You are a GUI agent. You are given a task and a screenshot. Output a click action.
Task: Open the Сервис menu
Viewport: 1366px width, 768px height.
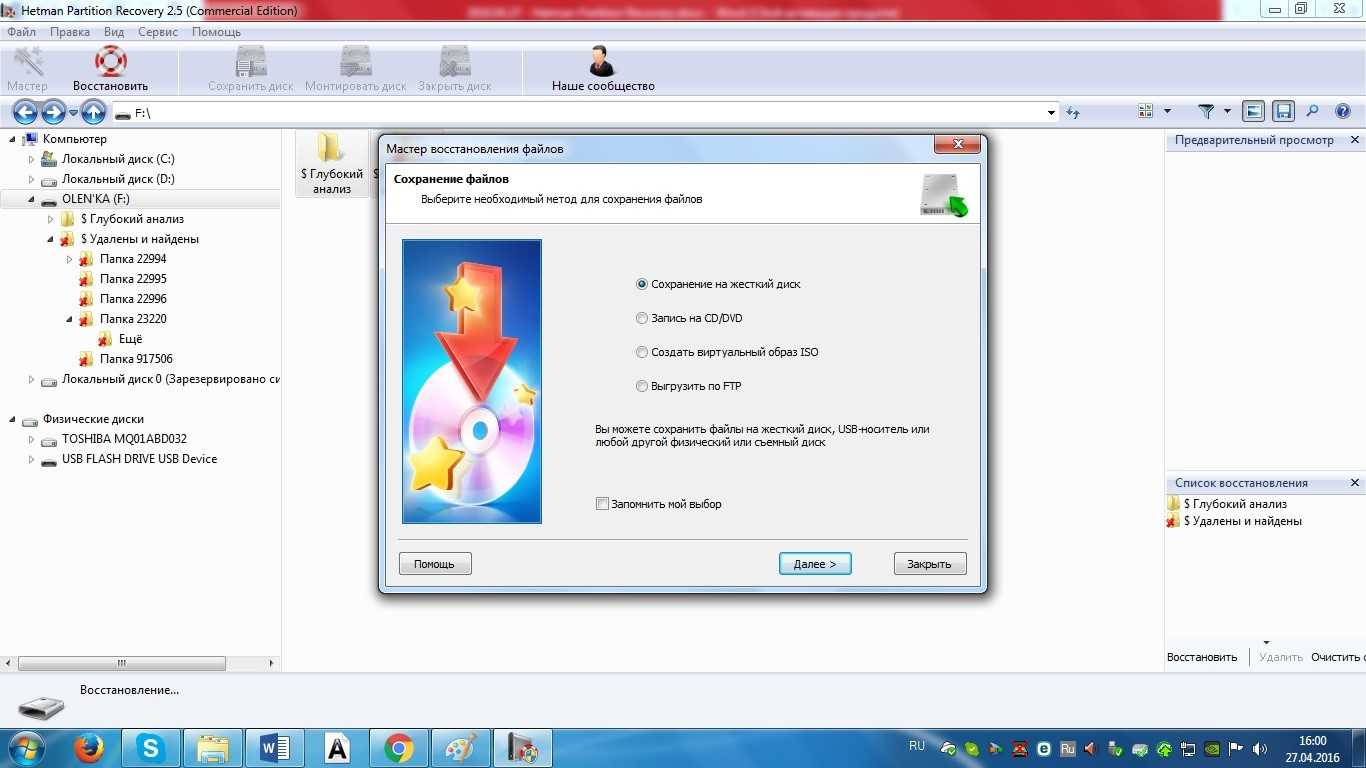click(x=158, y=32)
